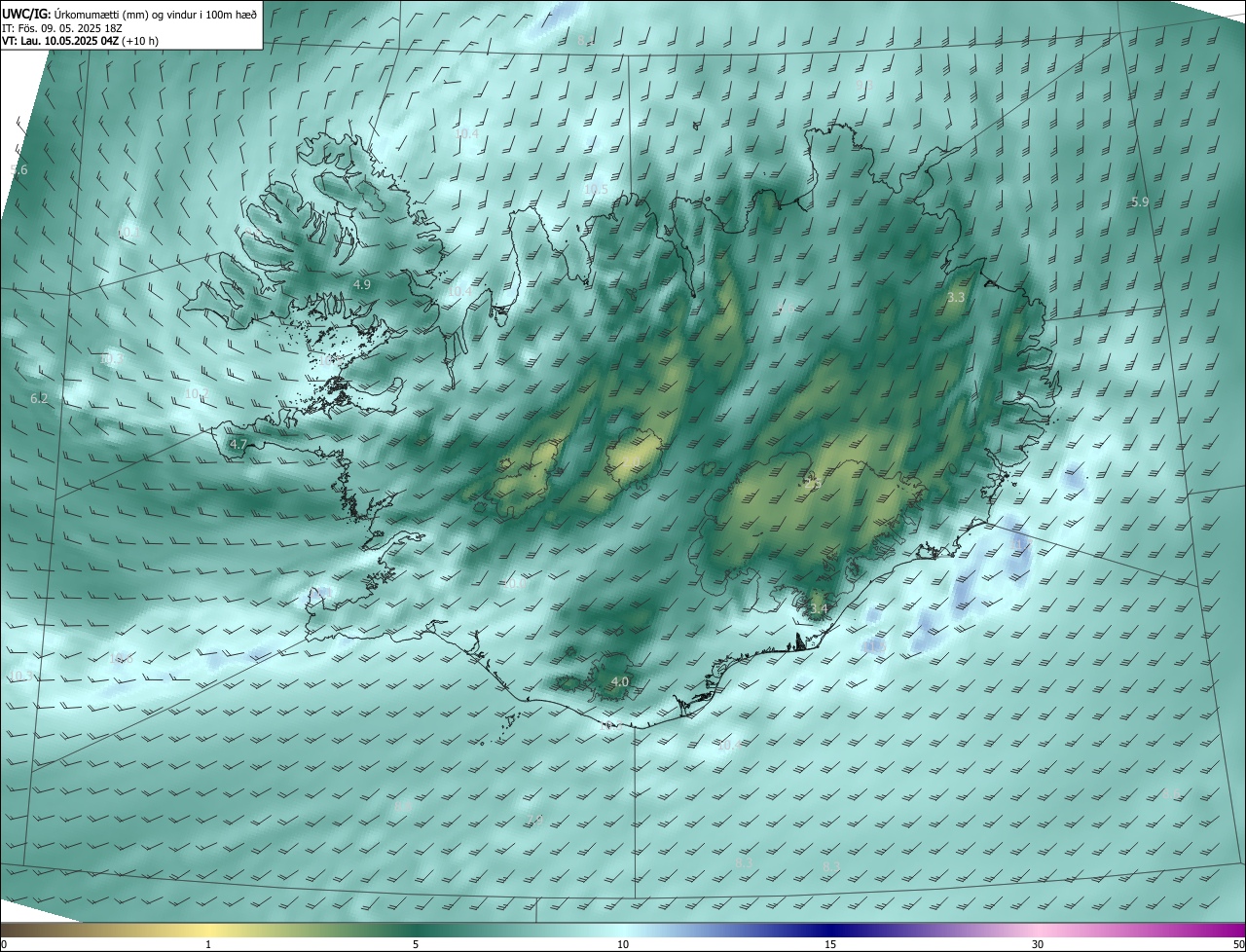The height and width of the screenshot is (952, 1246).
Task: Click the 4.7 value label on Snæfellsnes peninsula
Action: click(238, 444)
